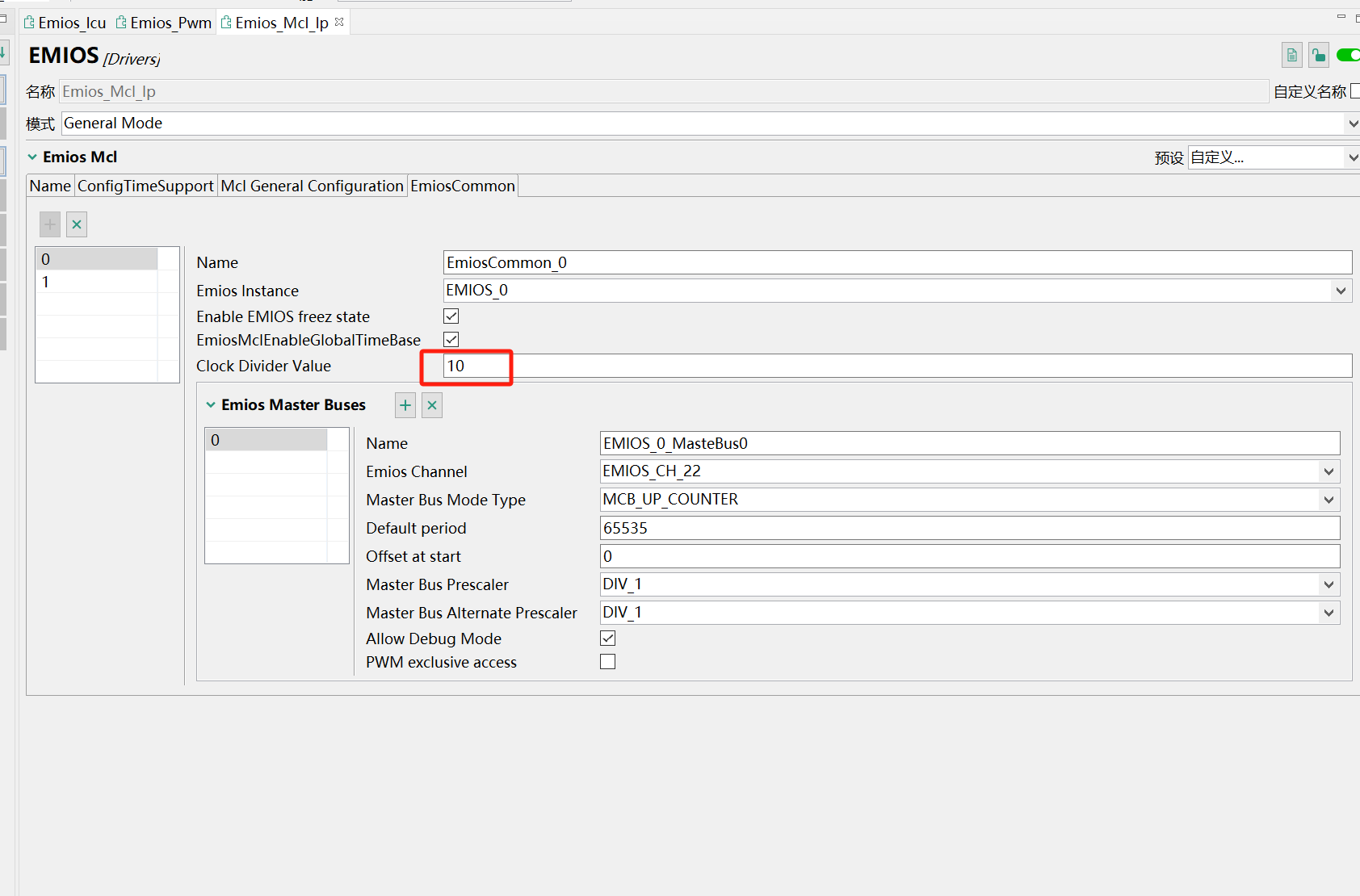Click the unlock padlock icon
The image size is (1360, 896).
click(x=1319, y=55)
